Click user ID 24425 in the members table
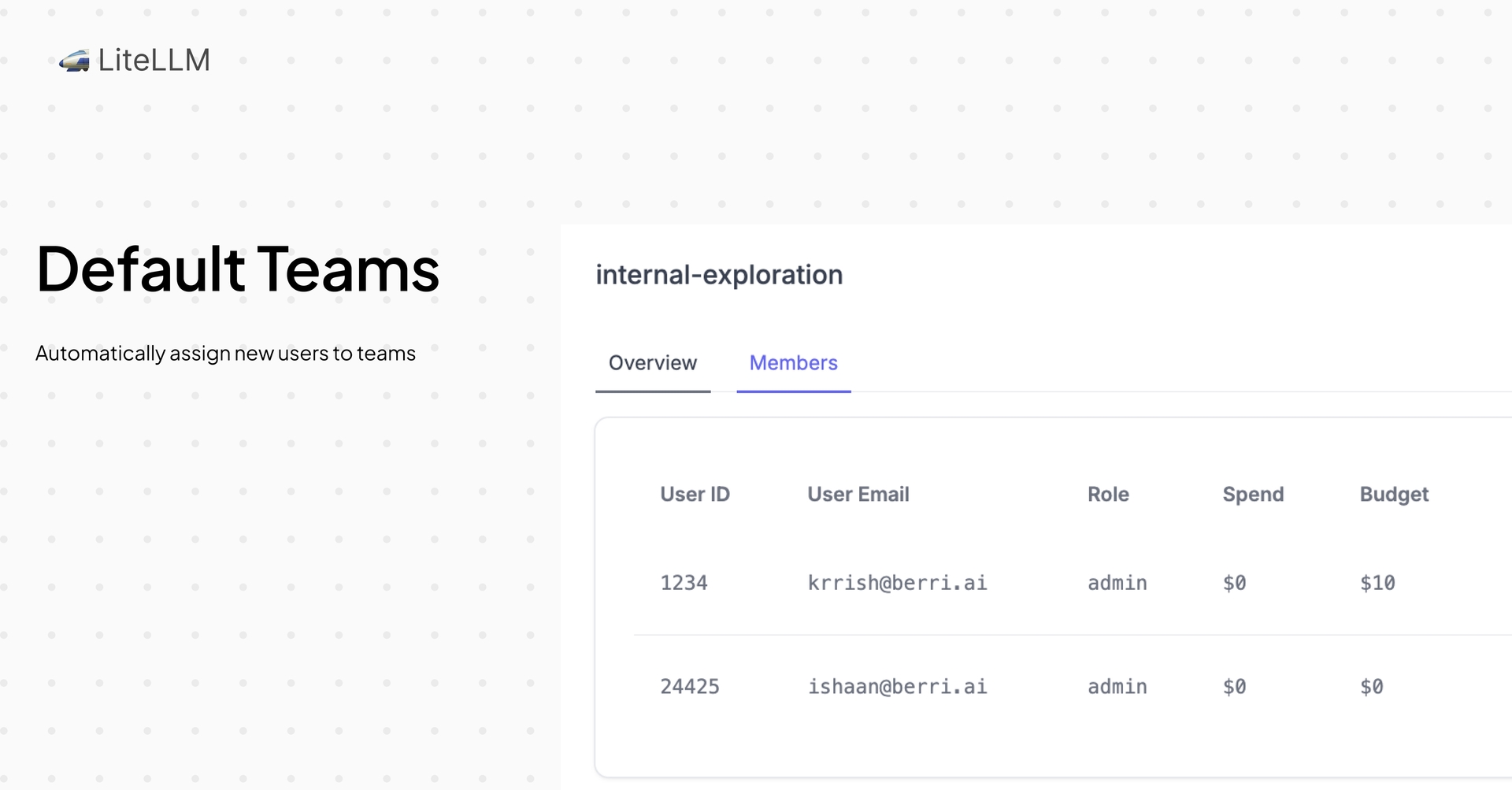Screen dimensions: 1512x790 point(690,686)
